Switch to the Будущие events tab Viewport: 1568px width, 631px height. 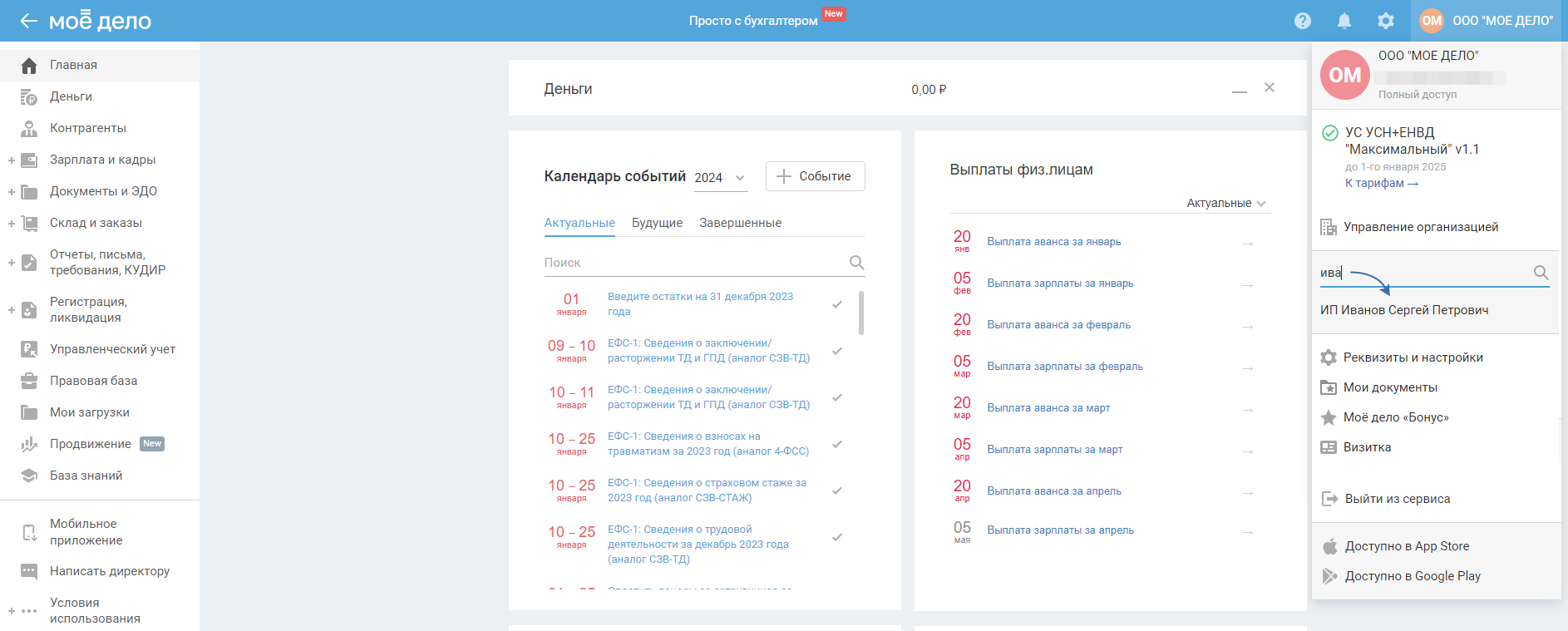click(657, 223)
